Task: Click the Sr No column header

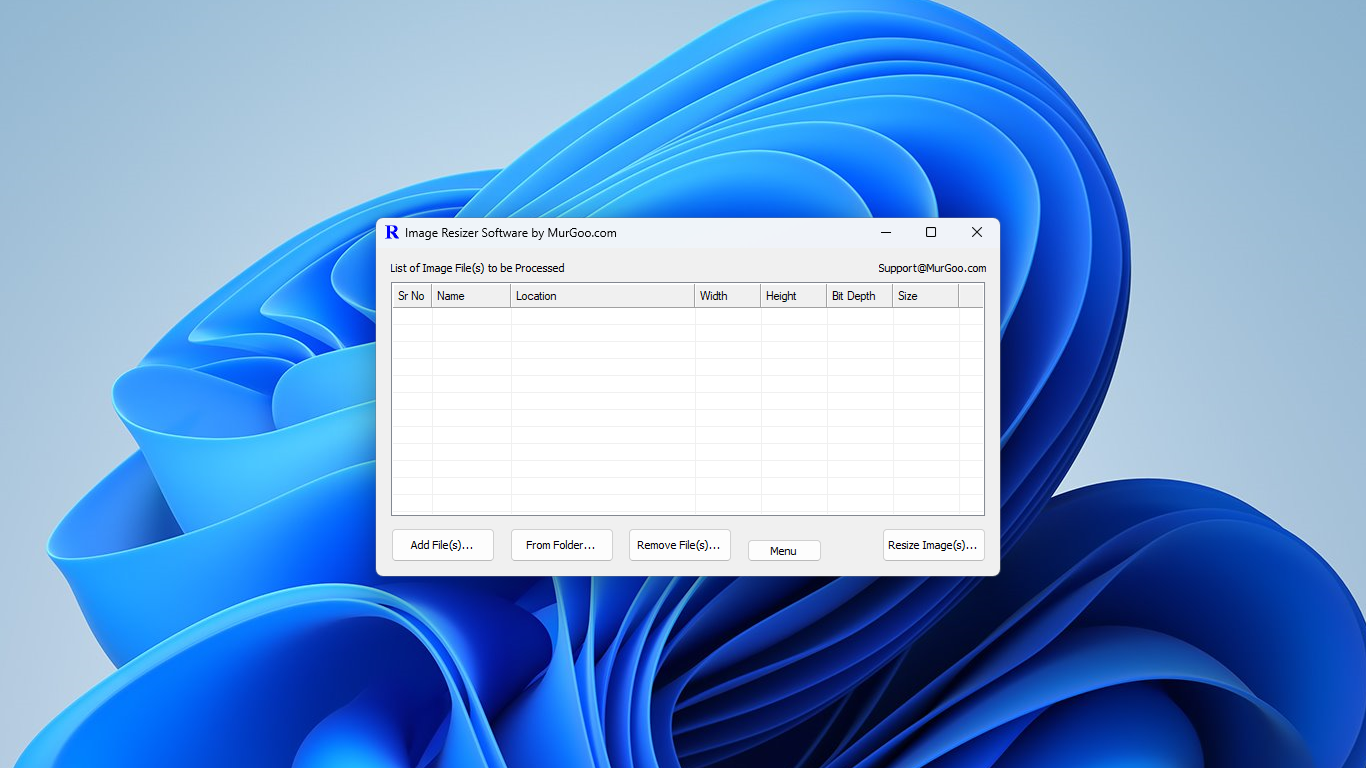Action: (x=410, y=295)
